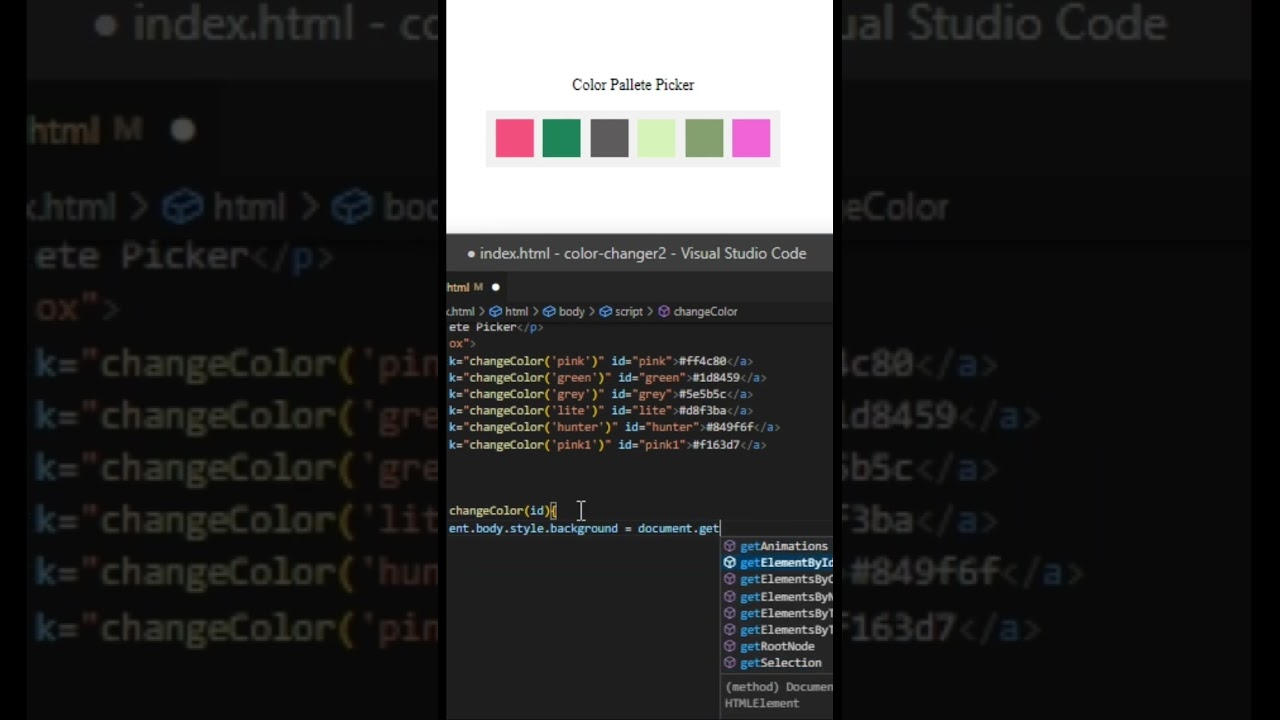The width and height of the screenshot is (1280, 720).
Task: Open the html breadcrumb segment
Action: [517, 312]
